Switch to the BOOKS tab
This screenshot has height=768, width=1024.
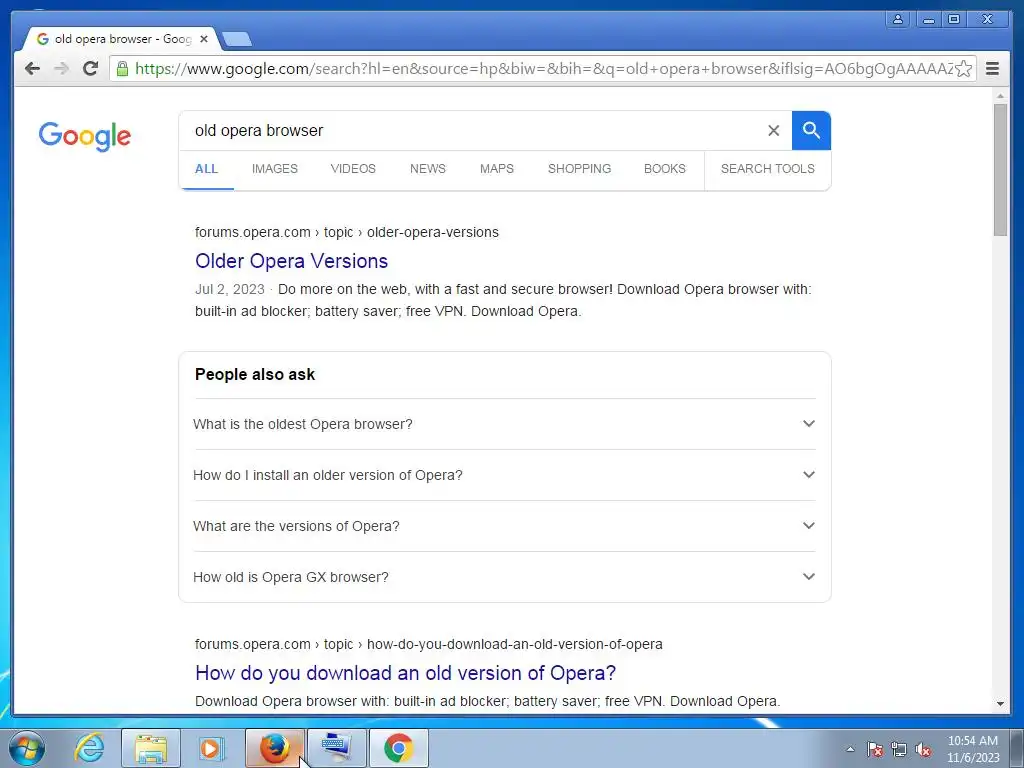coord(665,168)
